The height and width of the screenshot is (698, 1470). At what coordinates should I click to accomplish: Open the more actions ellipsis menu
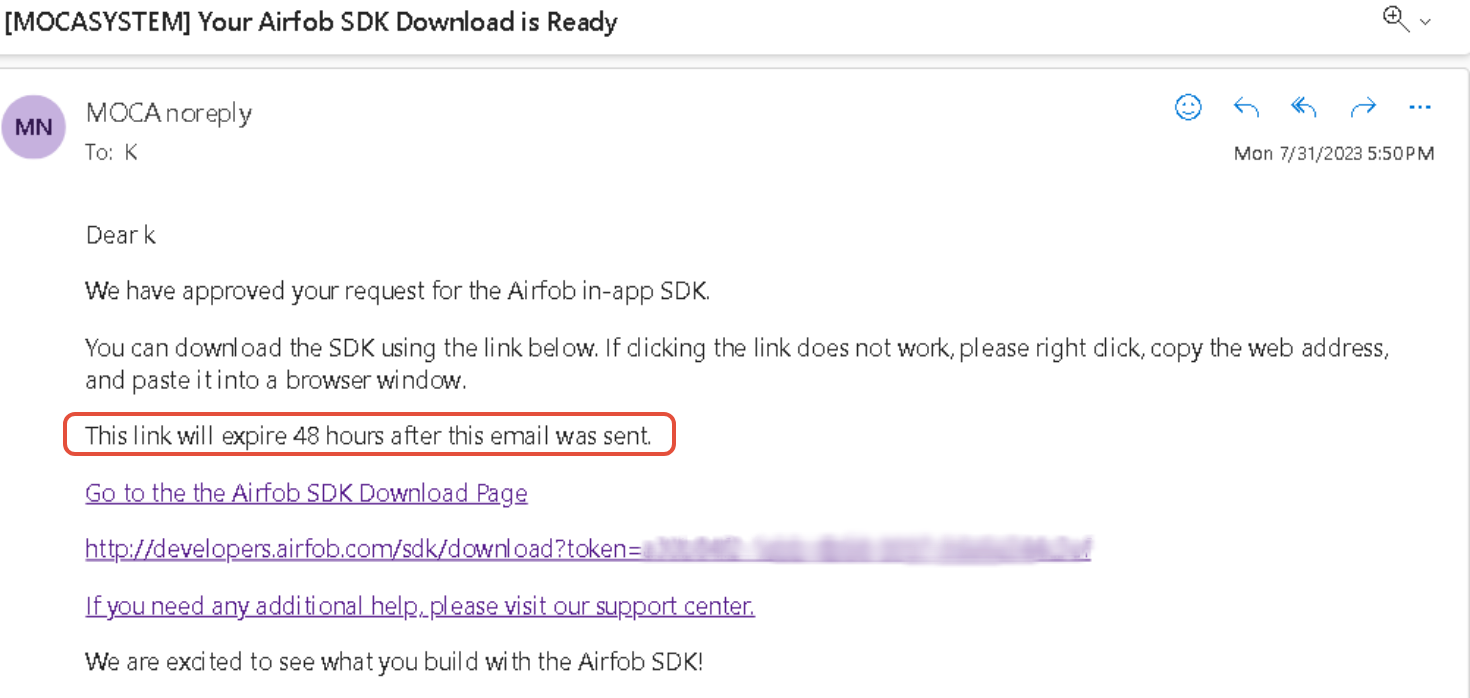click(1420, 107)
